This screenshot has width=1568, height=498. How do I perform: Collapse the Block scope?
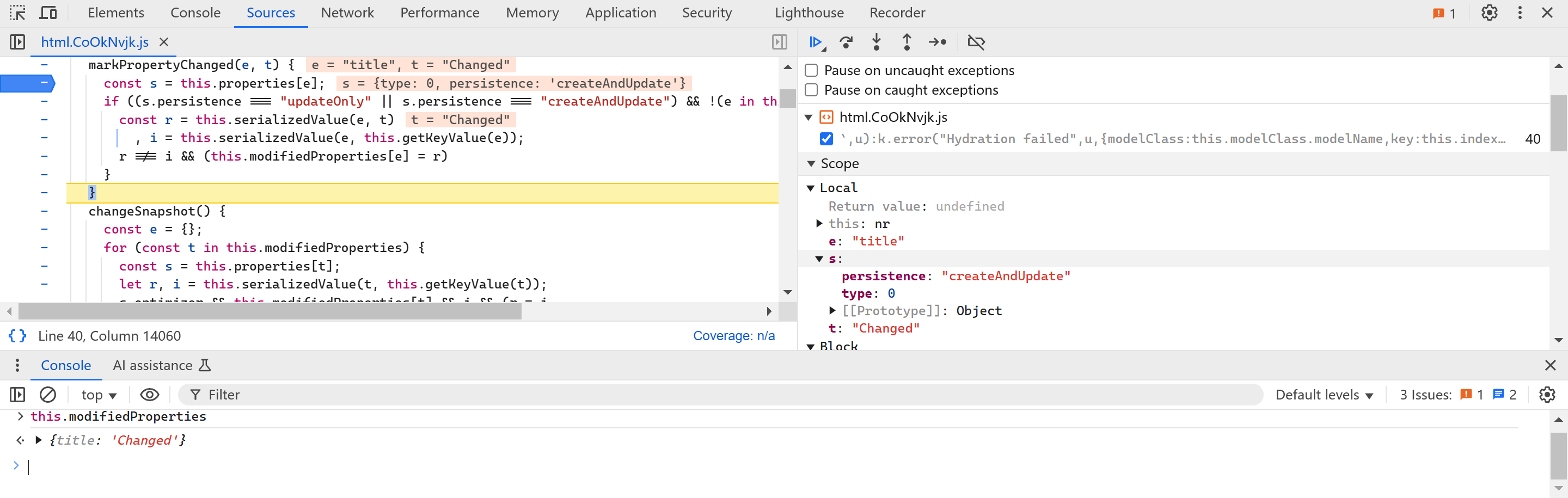[x=811, y=346]
